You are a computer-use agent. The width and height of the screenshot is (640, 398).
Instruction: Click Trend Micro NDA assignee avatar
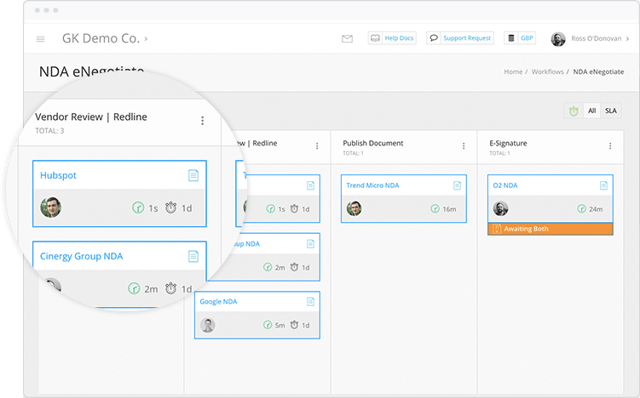click(x=354, y=208)
